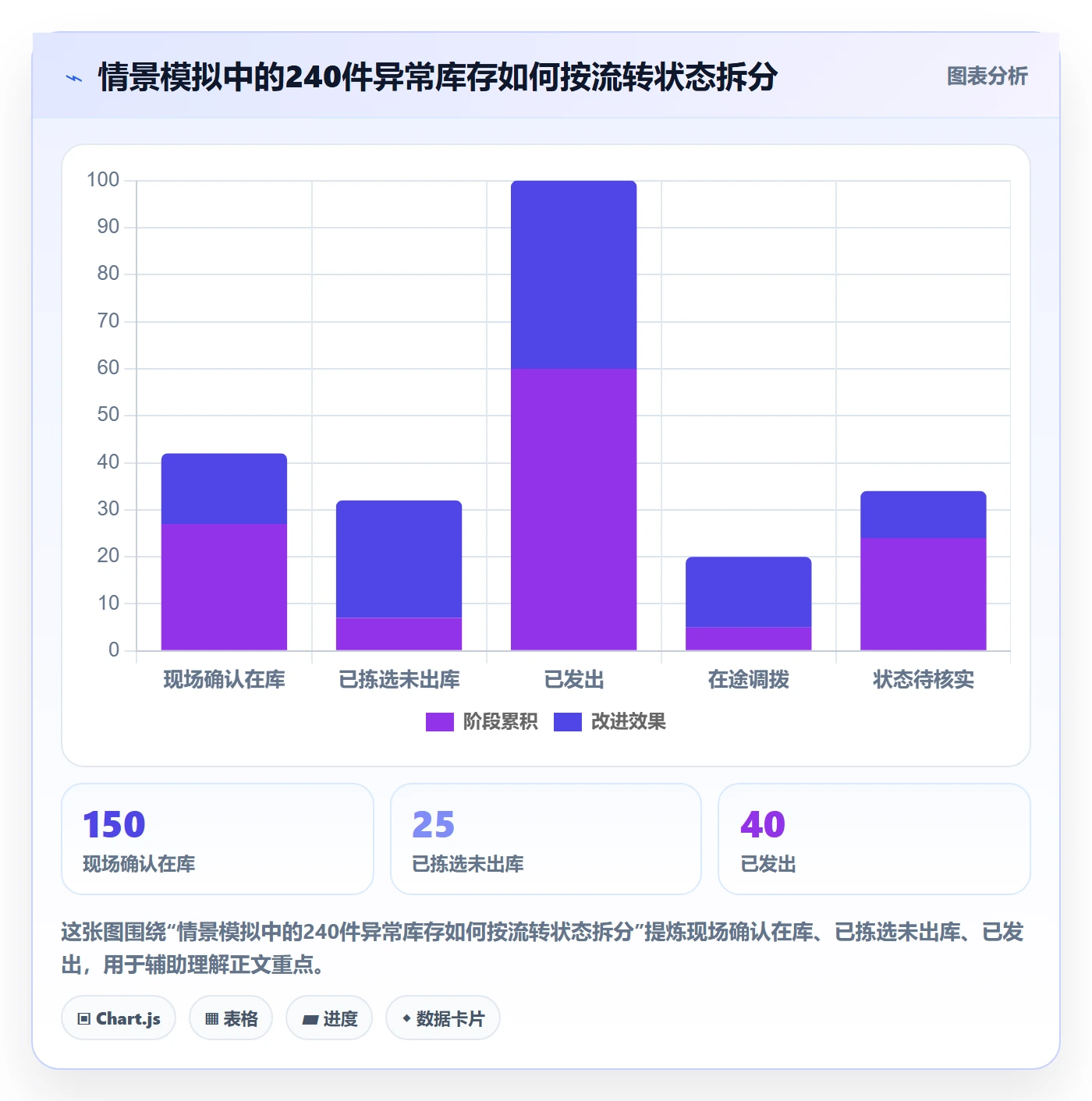Click the chart title 情景模拟中的240件异常库存
The height and width of the screenshot is (1101, 1092).
tap(438, 77)
